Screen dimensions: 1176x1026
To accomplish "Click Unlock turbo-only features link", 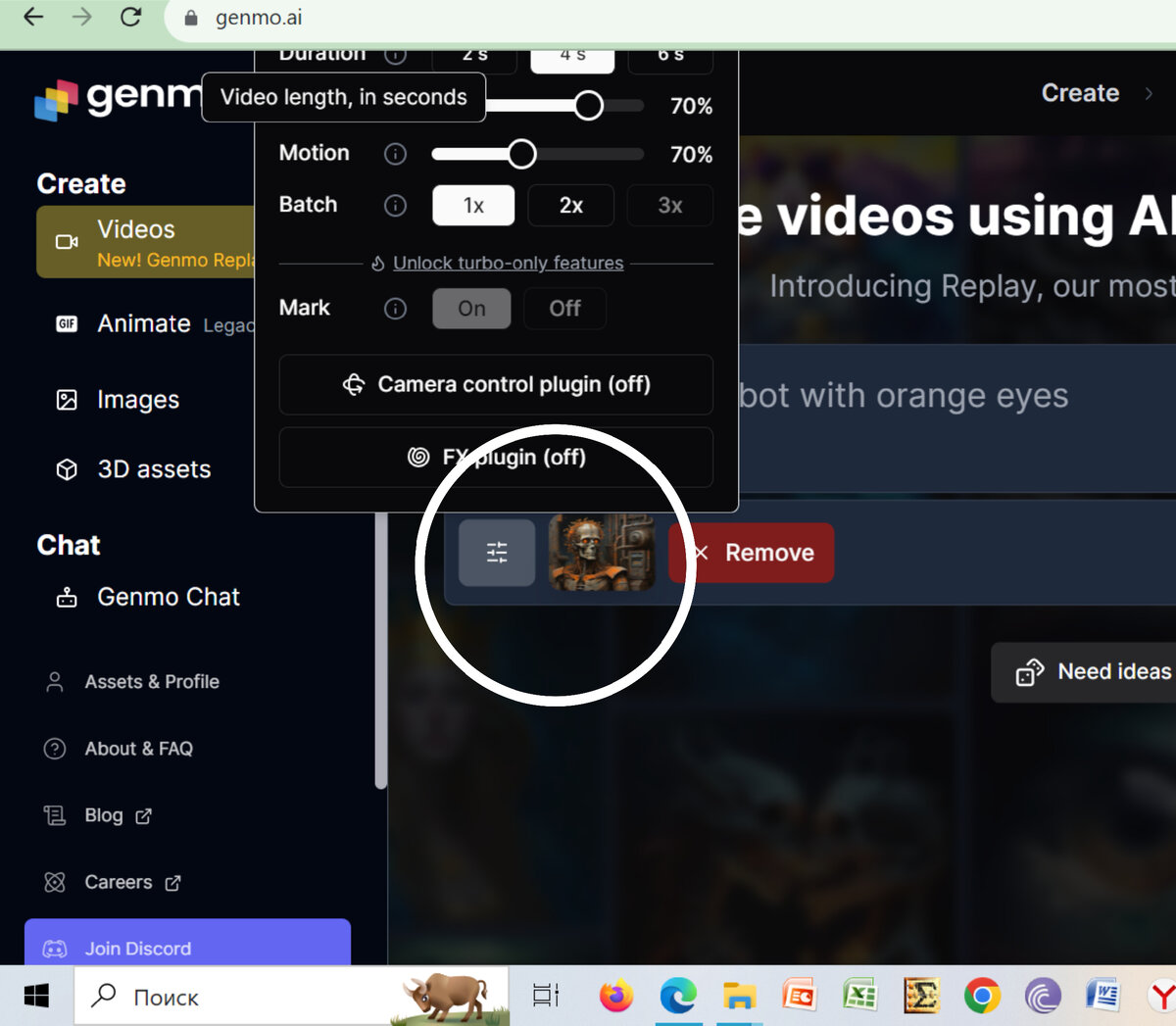I will (x=508, y=263).
